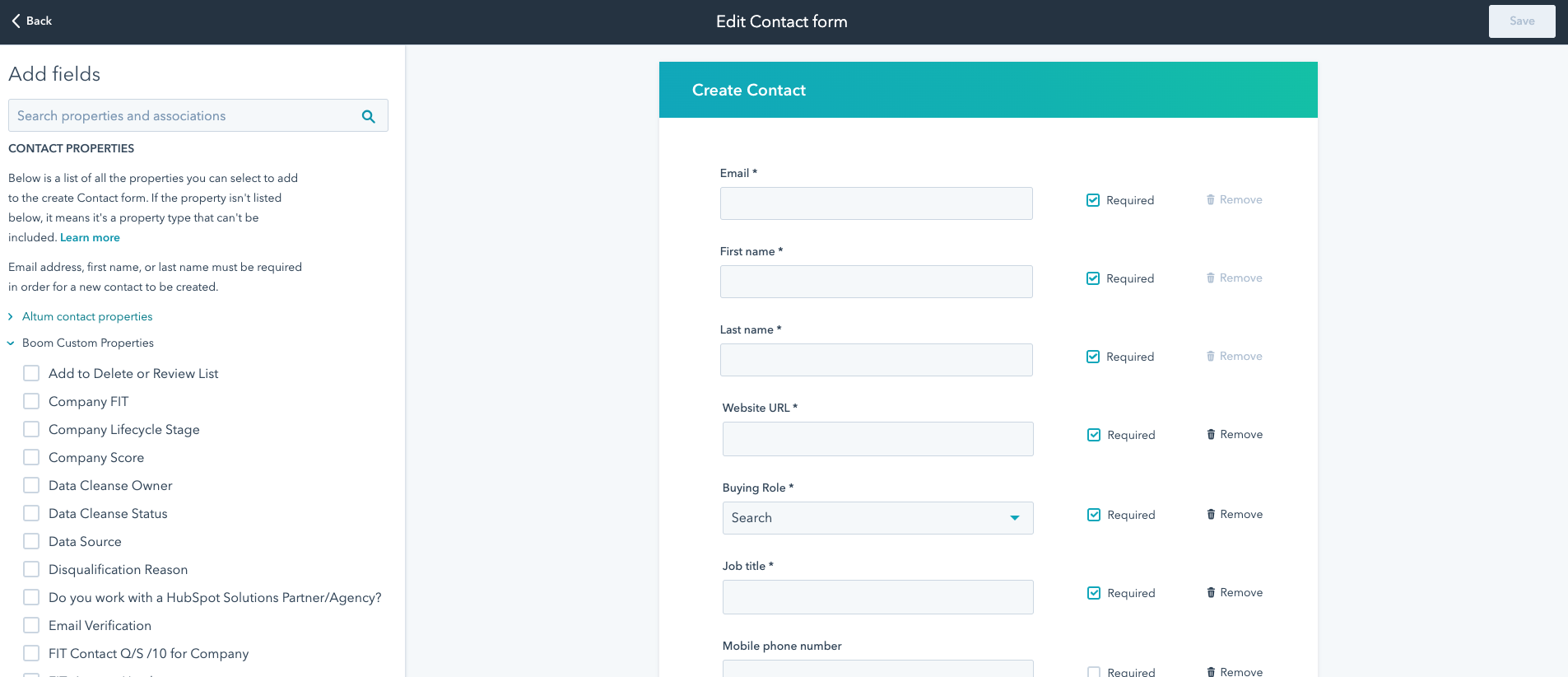The height and width of the screenshot is (677, 1568).
Task: Click trash icon for Job title field
Action: [x=1211, y=592]
